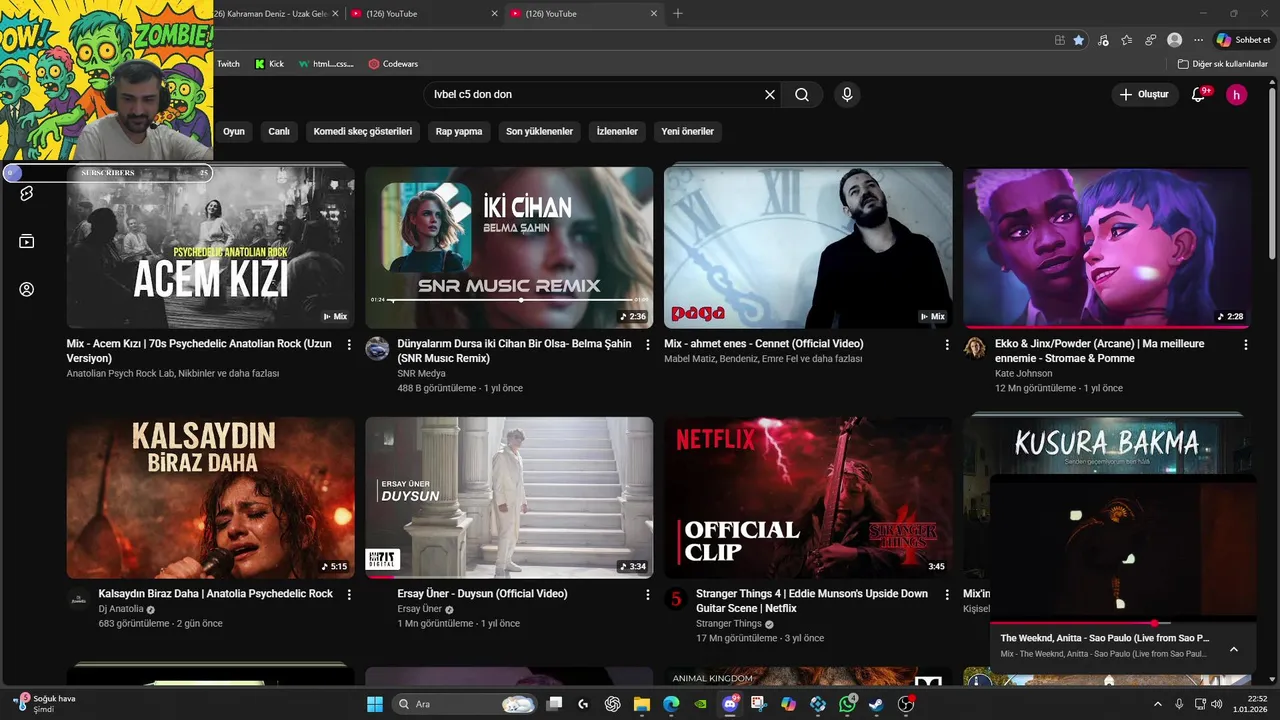This screenshot has width=1280, height=720.
Task: Open Subscriptions icon in the sidebar
Action: coord(27,241)
